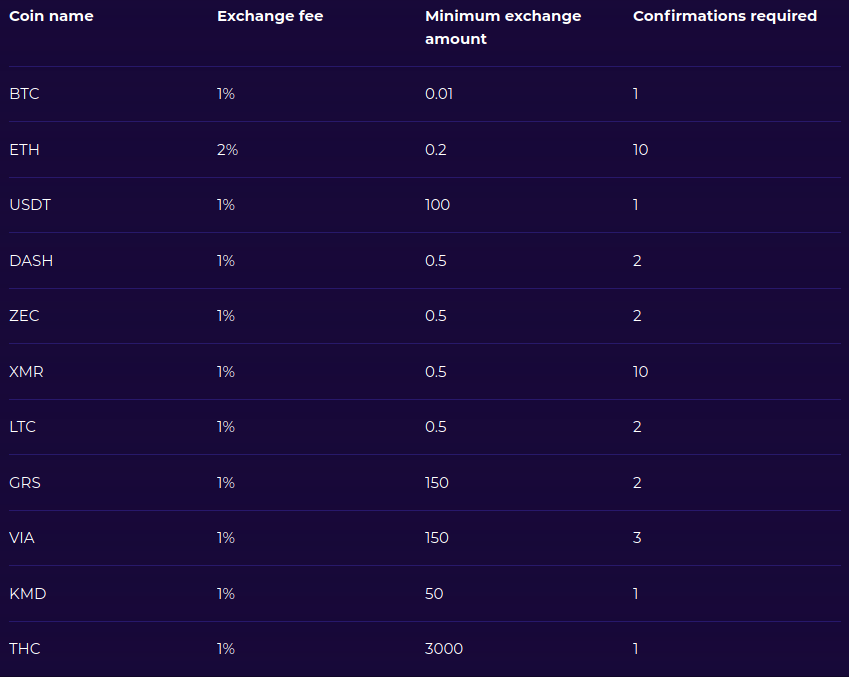Select DASH minimum amount 0.5
The width and height of the screenshot is (849, 677).
tap(436, 261)
